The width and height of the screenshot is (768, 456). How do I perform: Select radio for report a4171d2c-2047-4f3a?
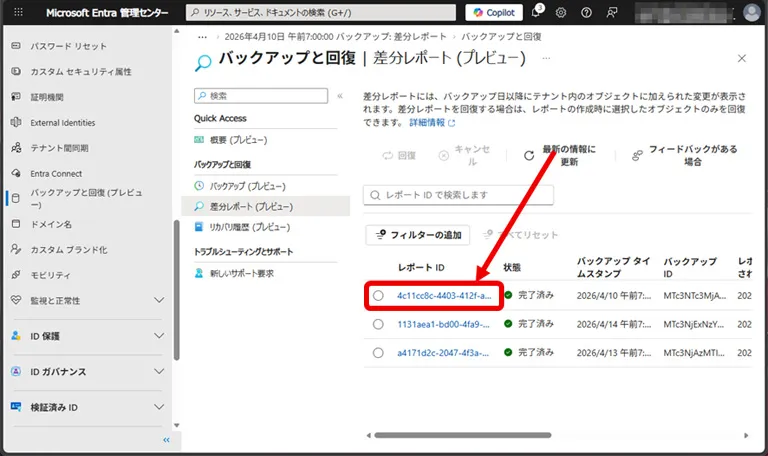378,353
